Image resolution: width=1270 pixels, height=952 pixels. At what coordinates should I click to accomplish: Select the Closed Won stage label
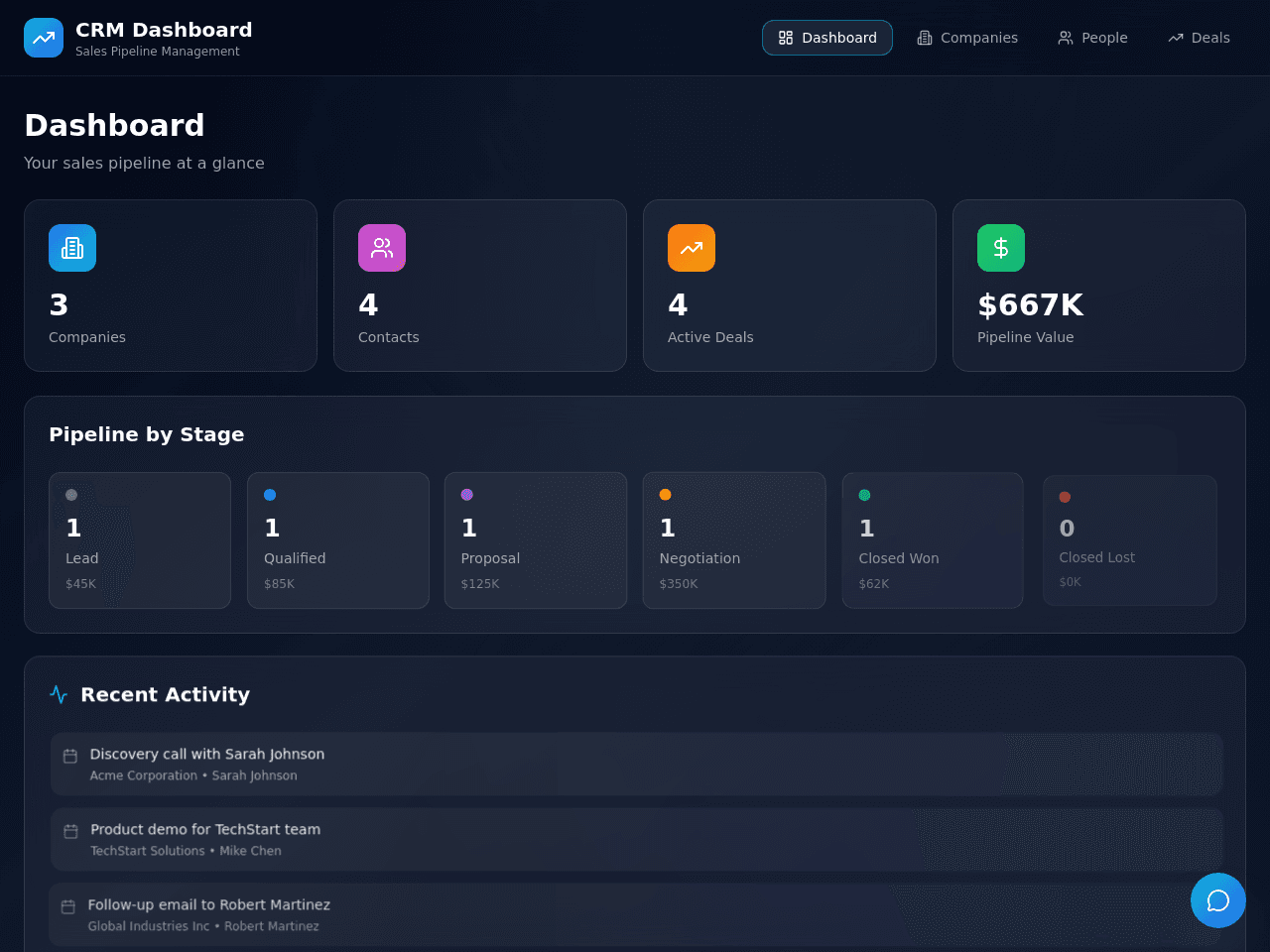pos(899,558)
